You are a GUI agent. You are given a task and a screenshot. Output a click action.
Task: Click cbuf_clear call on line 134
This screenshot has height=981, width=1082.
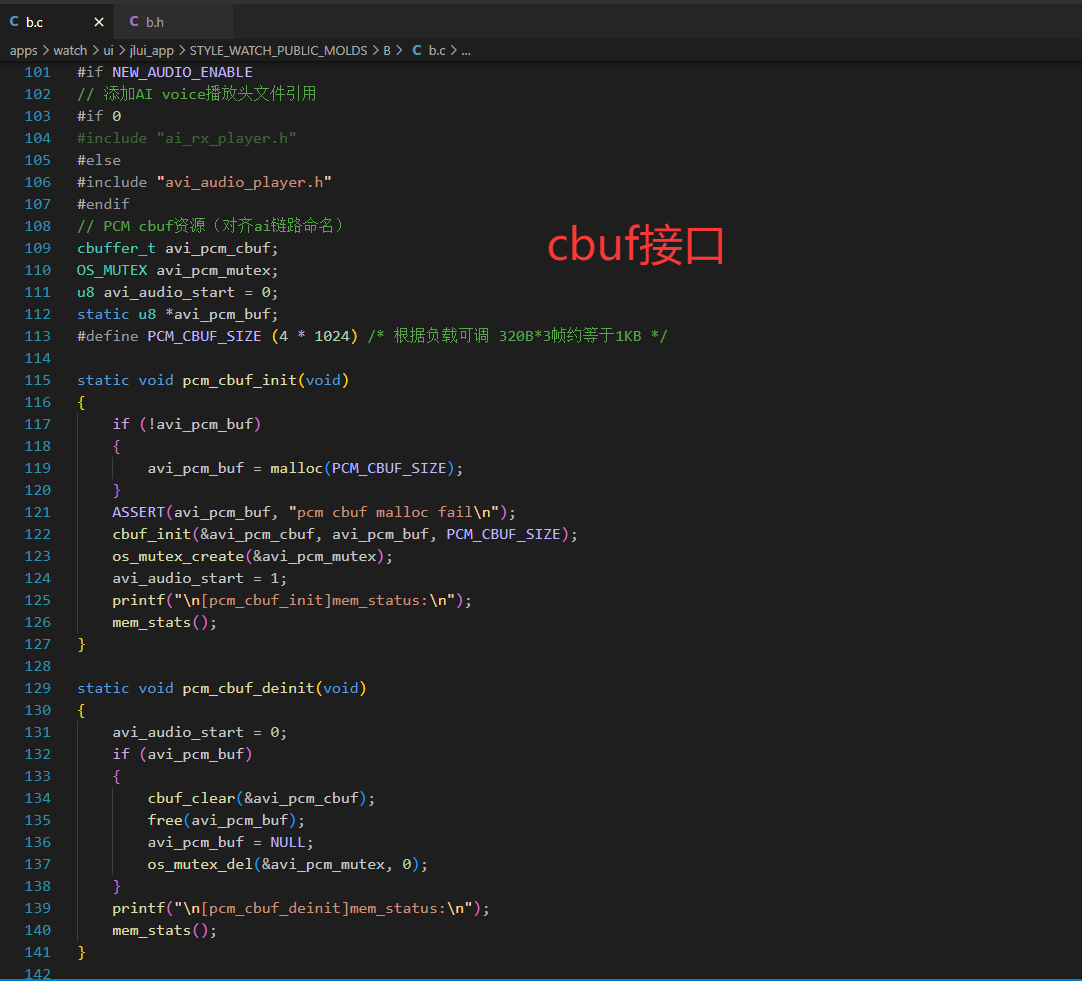pos(191,798)
